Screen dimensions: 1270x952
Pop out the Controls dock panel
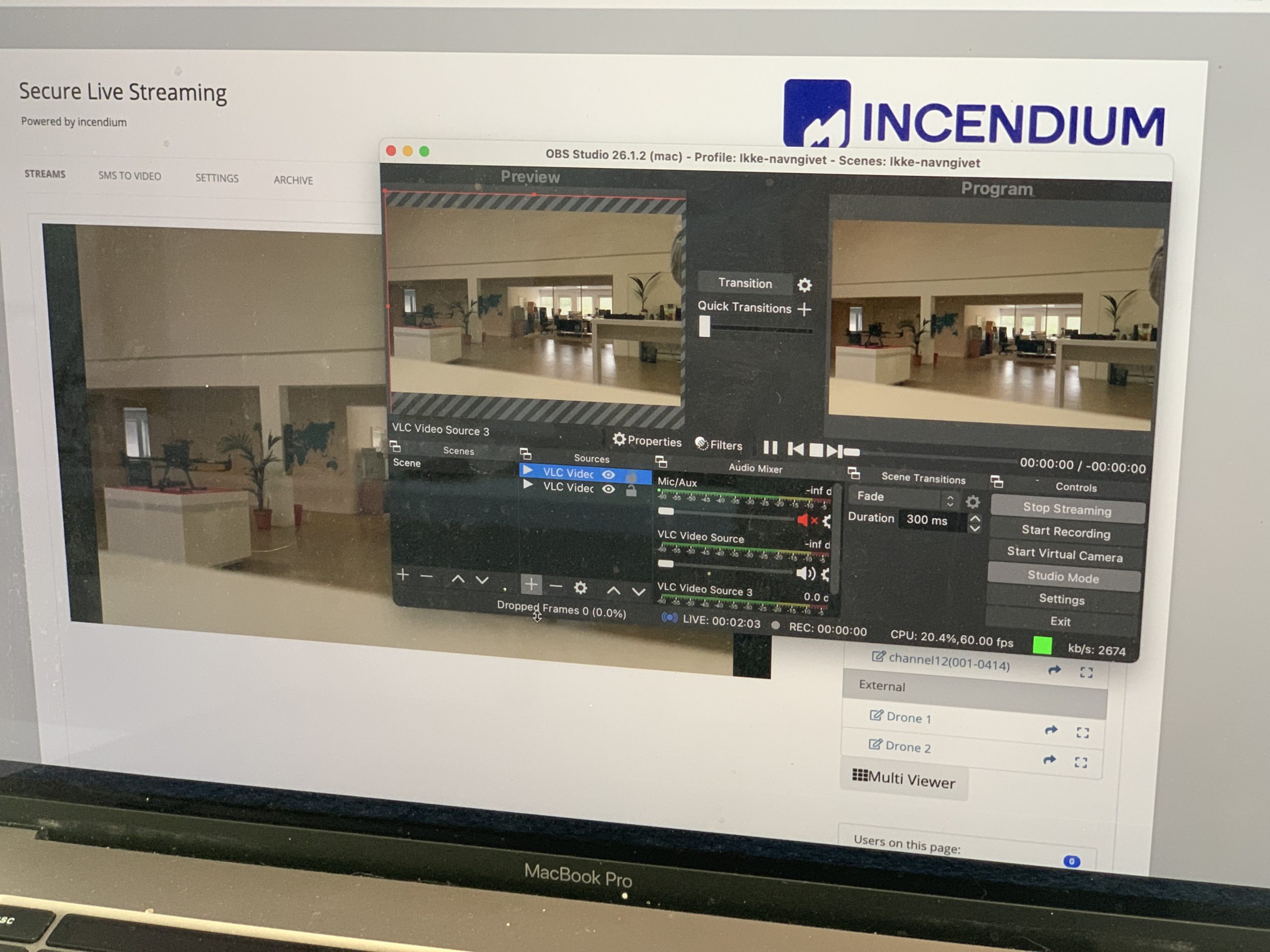(997, 481)
